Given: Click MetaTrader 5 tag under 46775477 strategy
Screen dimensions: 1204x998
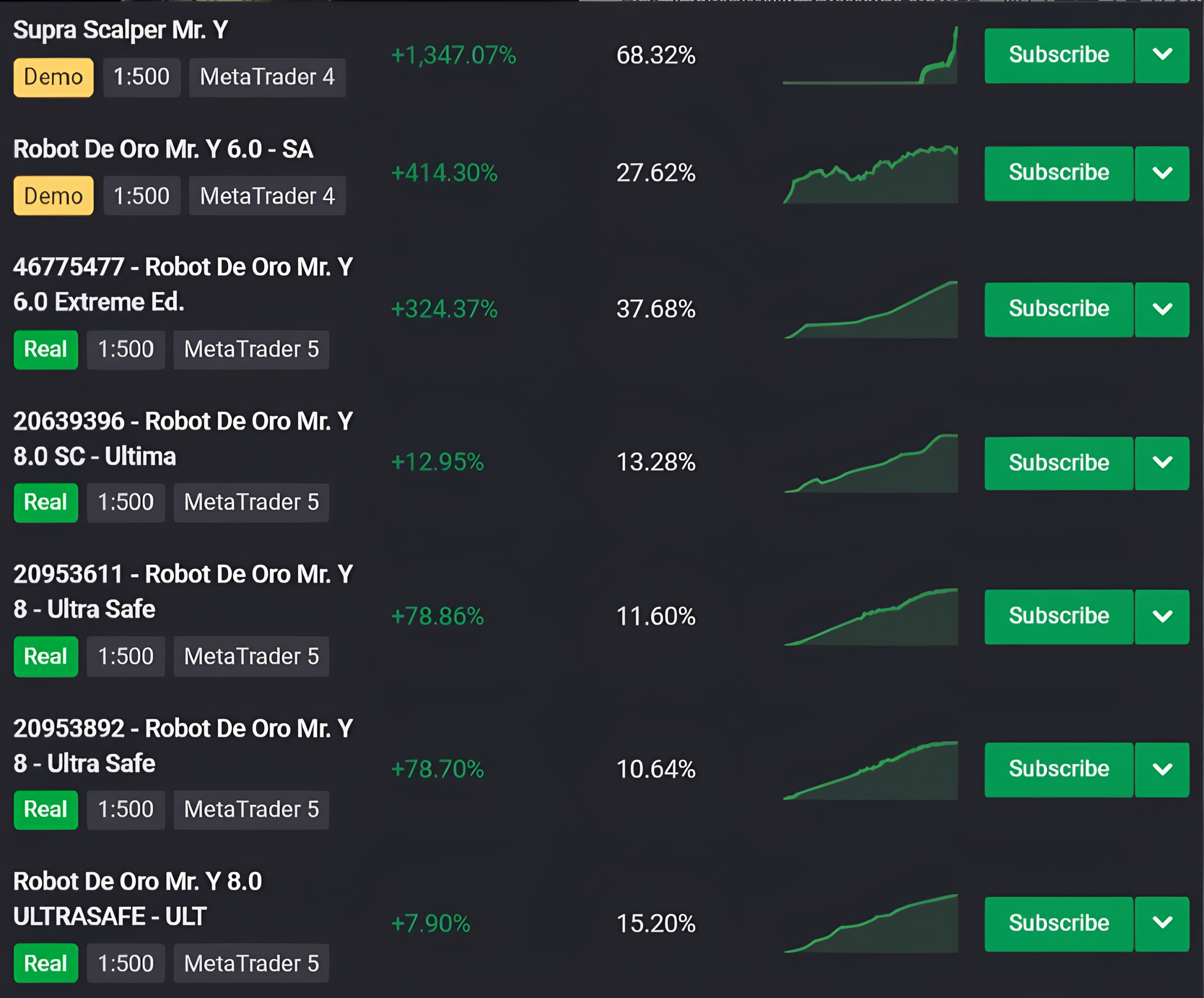Looking at the screenshot, I should [x=251, y=349].
